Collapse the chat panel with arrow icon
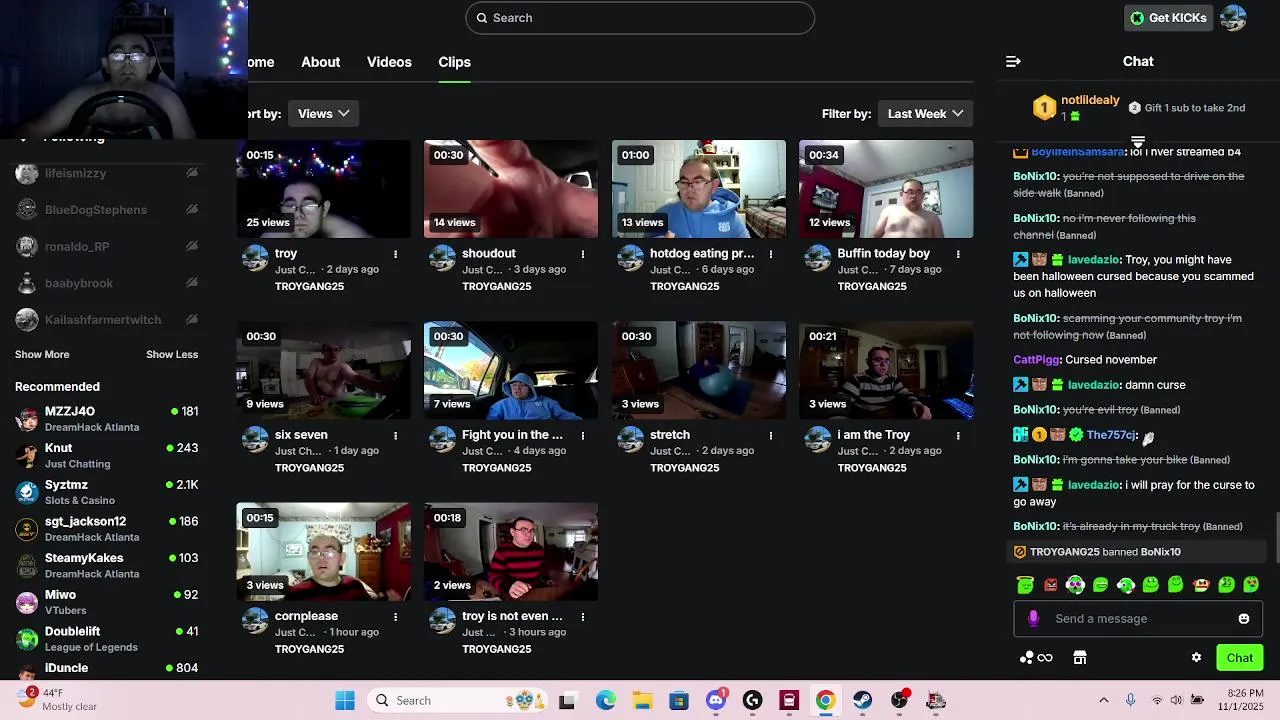The width and height of the screenshot is (1280, 720). [x=1013, y=62]
